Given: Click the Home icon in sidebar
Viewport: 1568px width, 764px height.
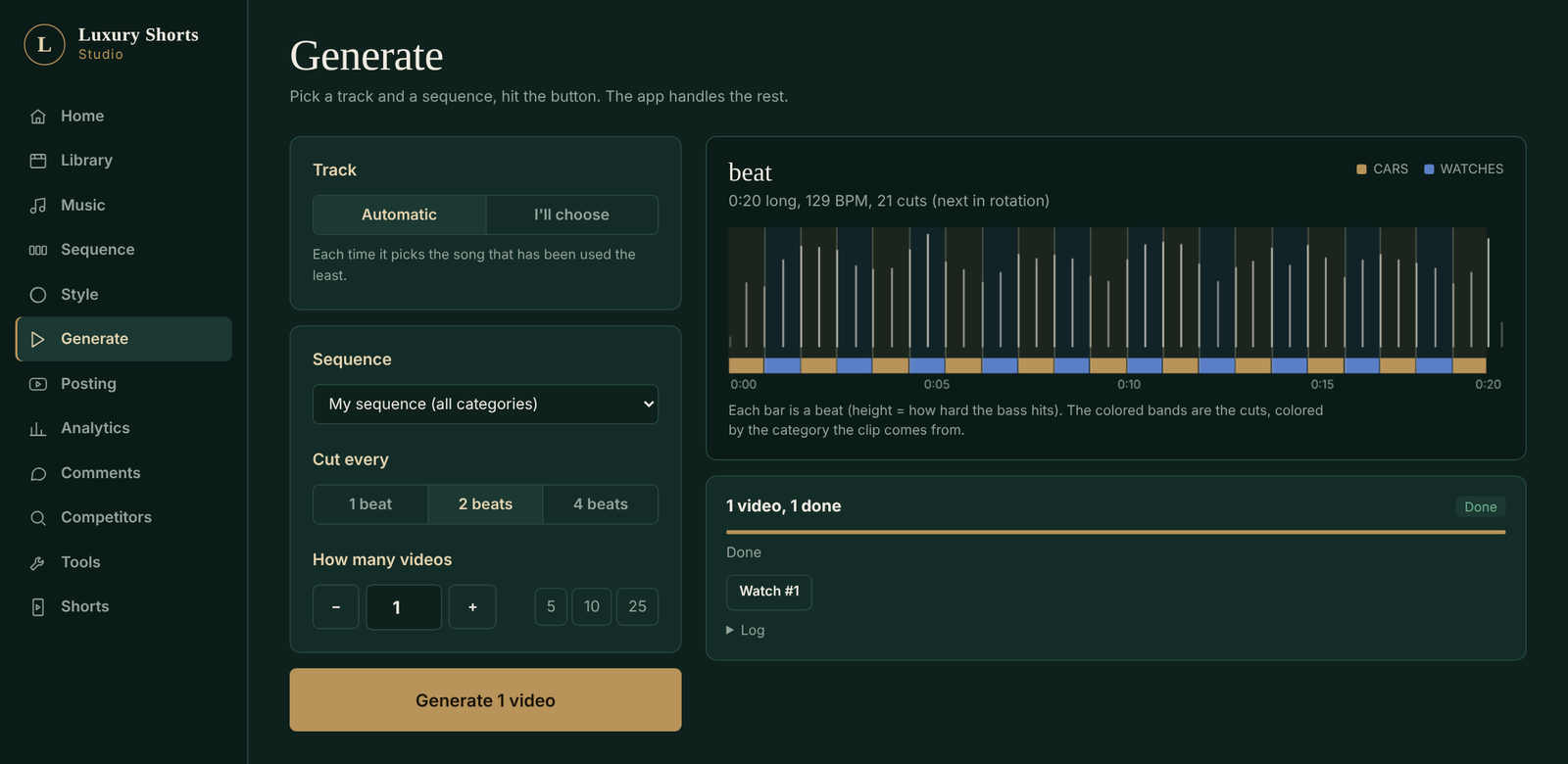Looking at the screenshot, I should point(38,117).
